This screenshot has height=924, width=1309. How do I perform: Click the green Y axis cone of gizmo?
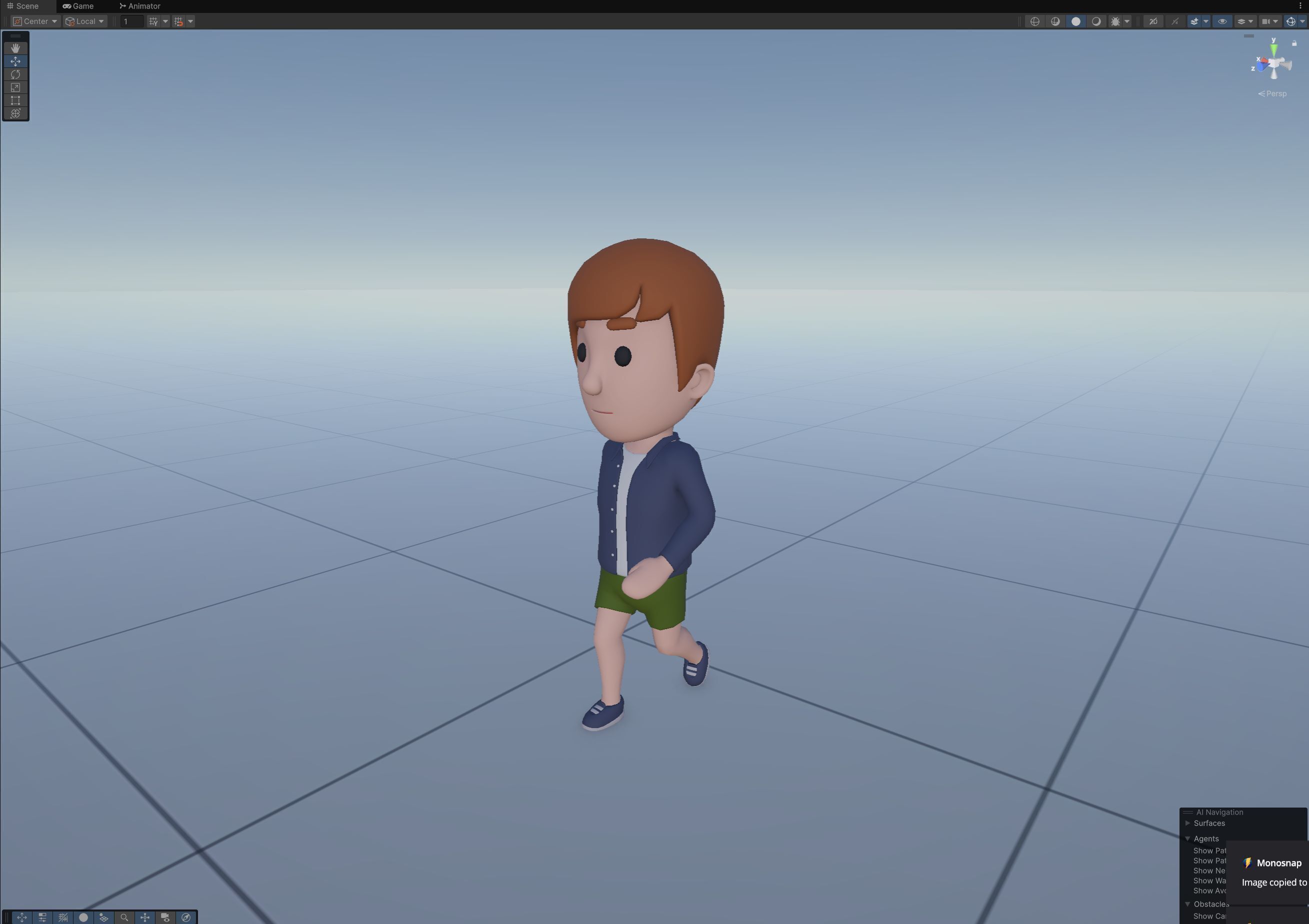[1273, 49]
